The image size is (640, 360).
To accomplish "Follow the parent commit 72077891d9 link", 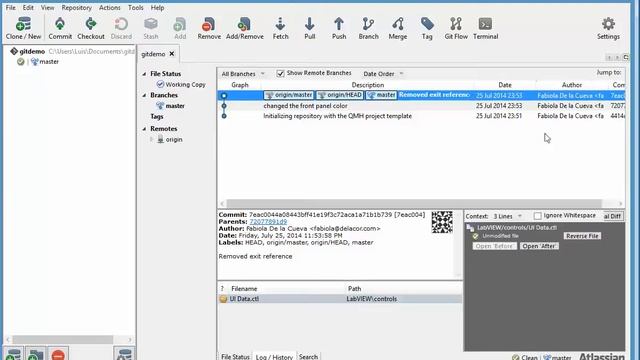I will coord(268,222).
